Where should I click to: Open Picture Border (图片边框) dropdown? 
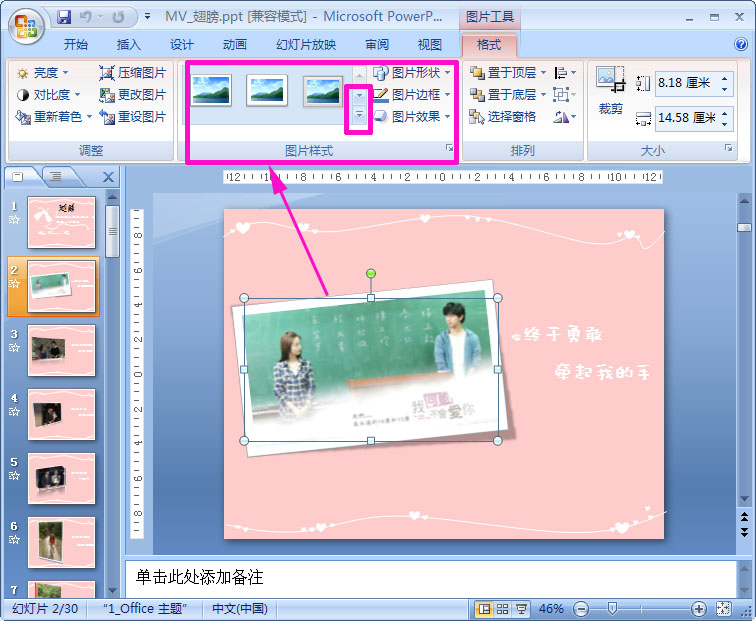(x=412, y=94)
